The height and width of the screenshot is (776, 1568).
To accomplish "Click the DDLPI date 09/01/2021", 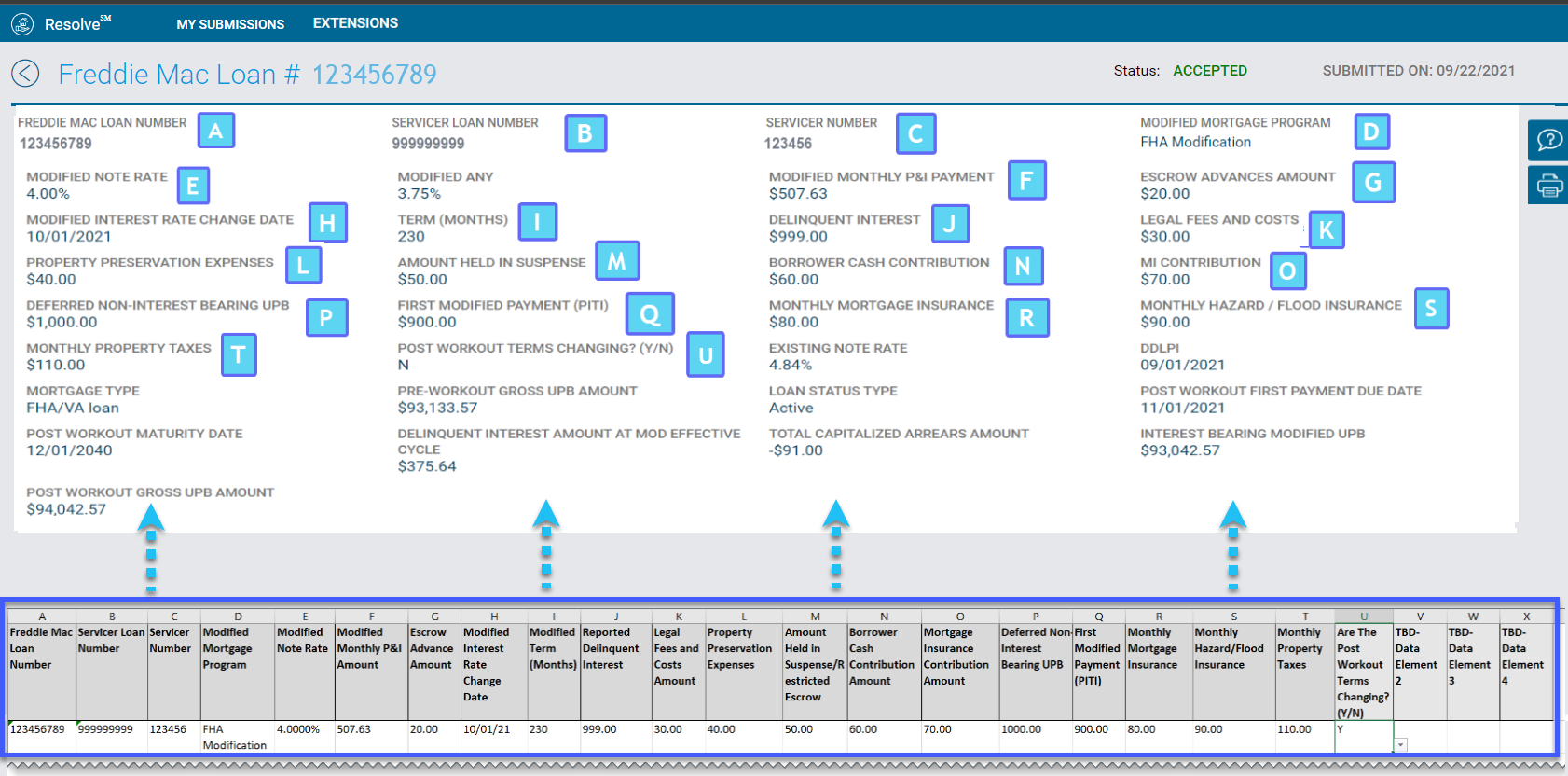I will (x=1183, y=366).
